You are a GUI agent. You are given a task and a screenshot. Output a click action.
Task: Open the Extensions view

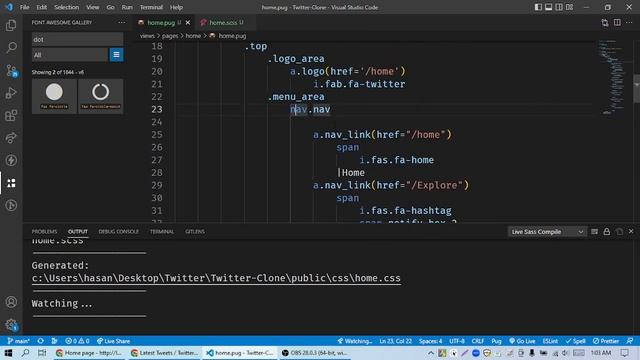tap(11, 116)
